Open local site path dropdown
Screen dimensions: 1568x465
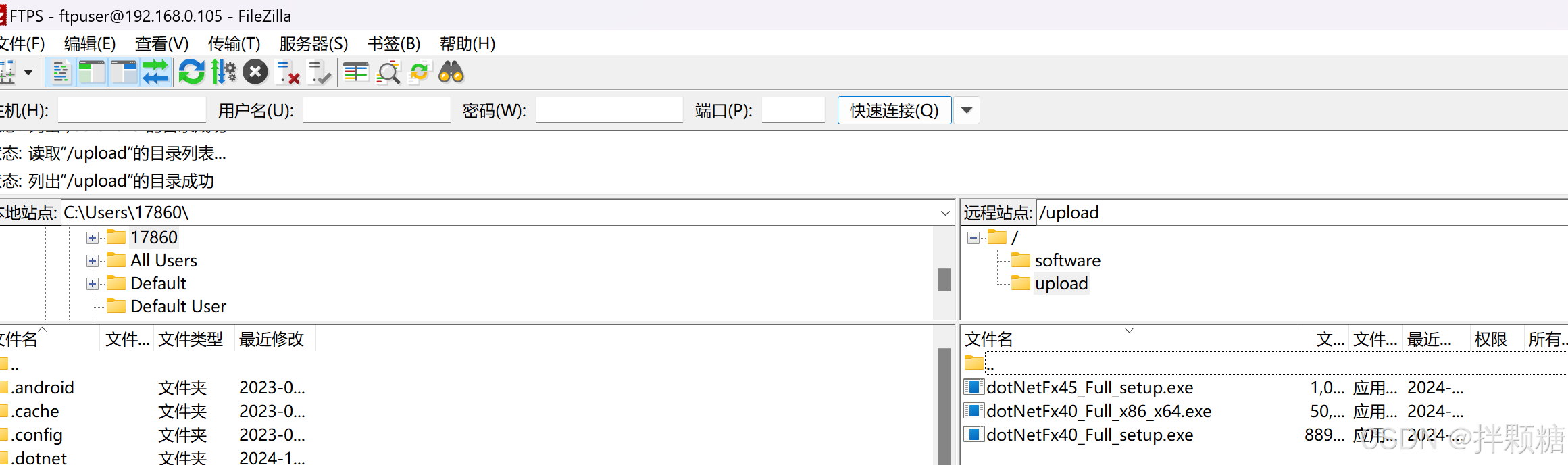[x=945, y=213]
